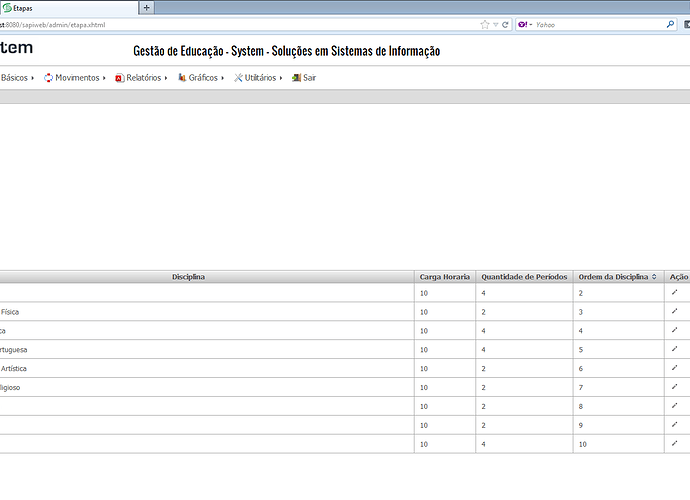
Task: Click the magnifier search icon
Action: click(x=670, y=25)
